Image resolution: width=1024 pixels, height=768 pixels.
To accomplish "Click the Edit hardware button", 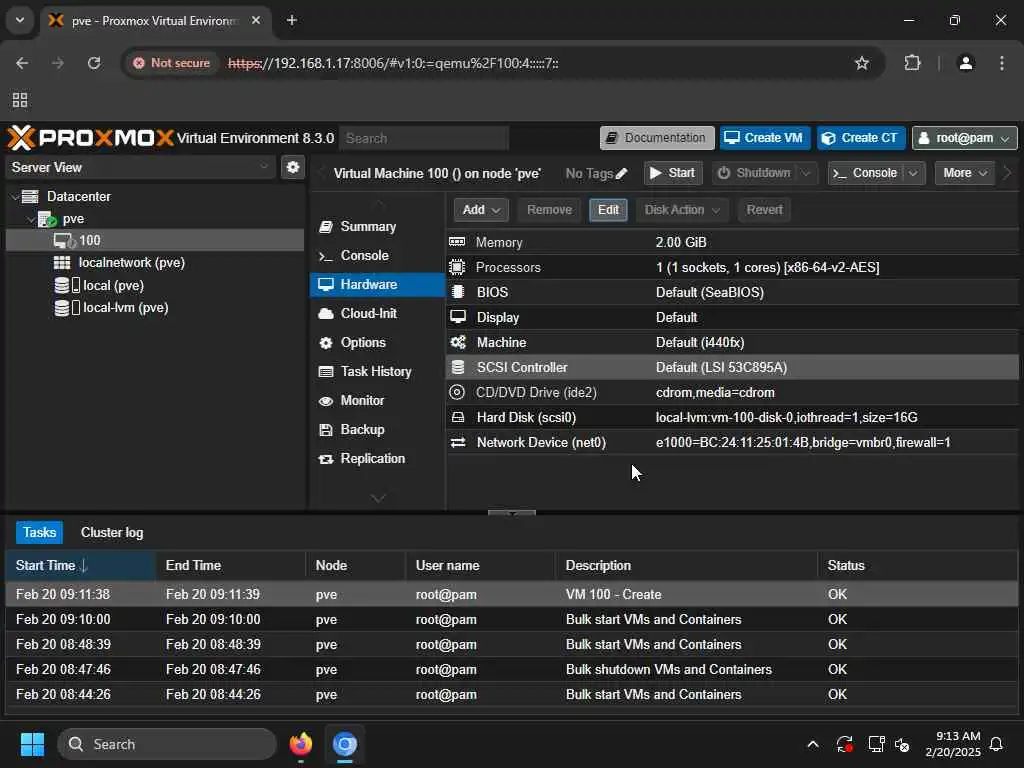I will coord(608,210).
